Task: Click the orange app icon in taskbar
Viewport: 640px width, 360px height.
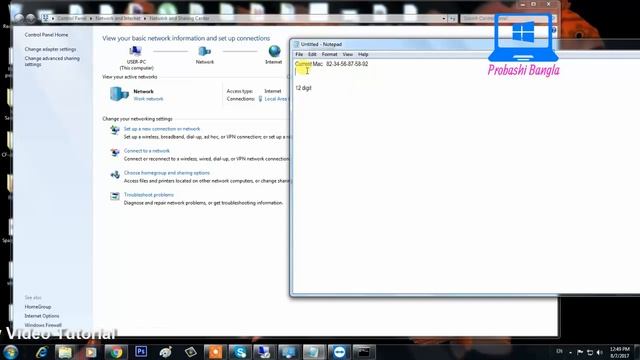Action: (x=215, y=352)
